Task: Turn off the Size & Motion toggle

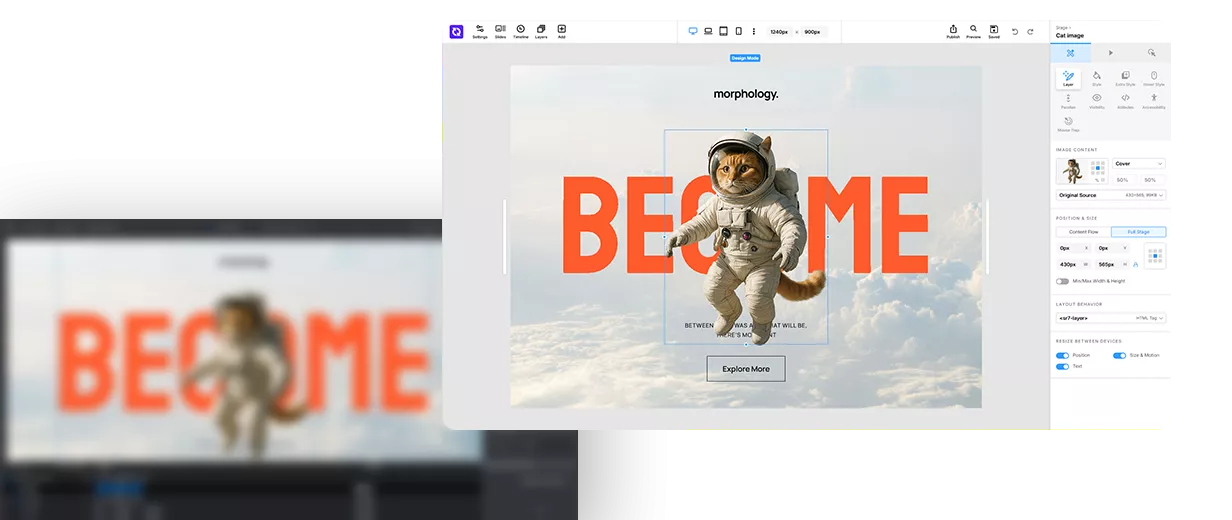Action: click(x=1119, y=355)
